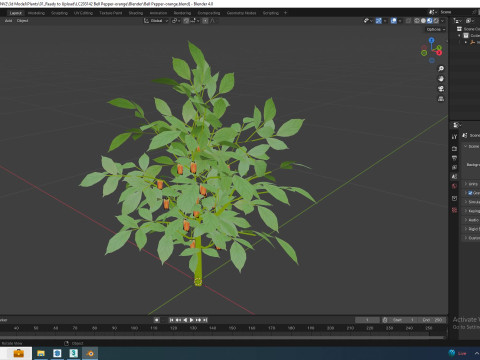480x360 pixels.
Task: Add a new workspace with plus icon
Action: pyautogui.click(x=285, y=13)
